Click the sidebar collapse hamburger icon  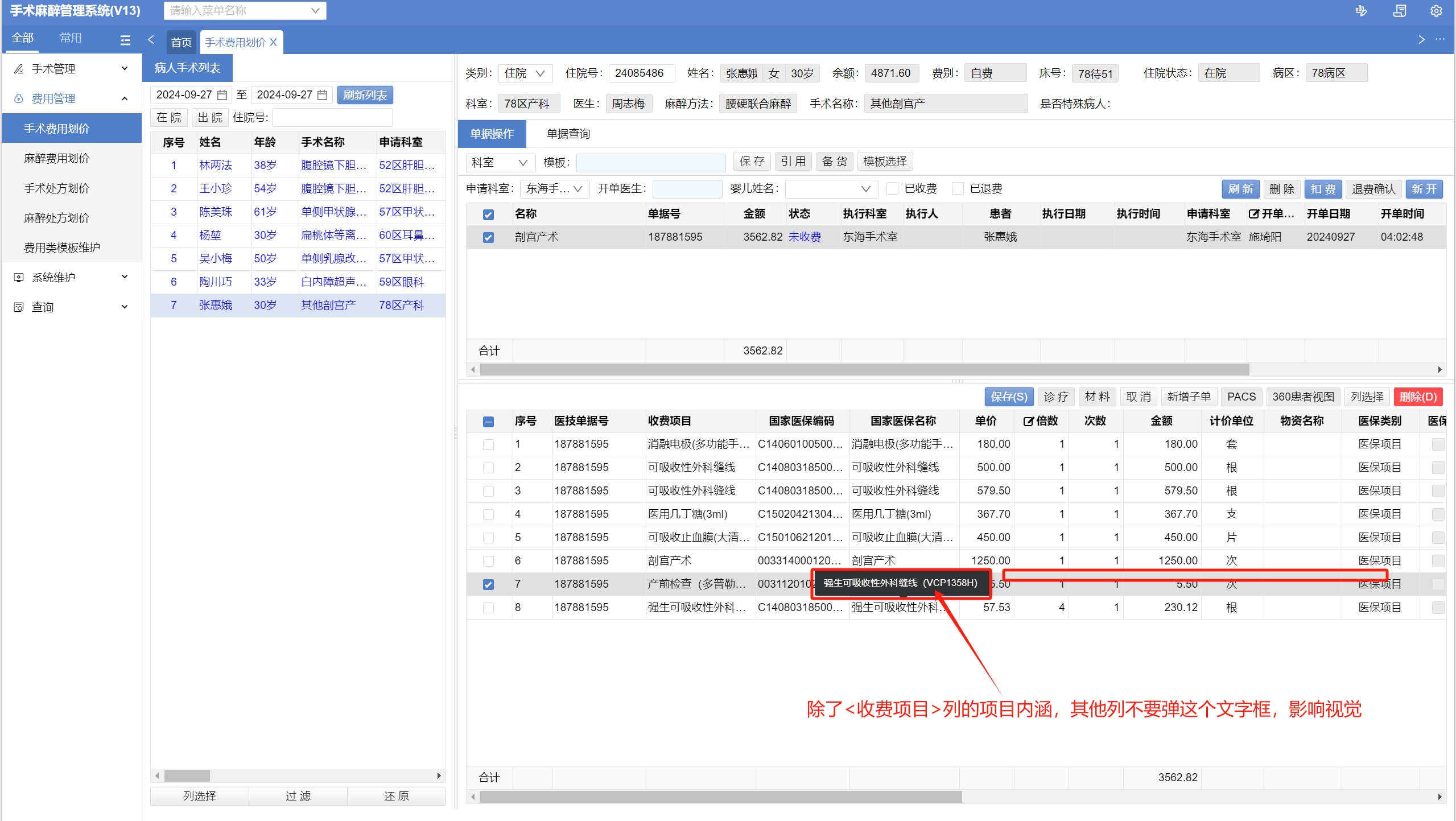[x=125, y=40]
